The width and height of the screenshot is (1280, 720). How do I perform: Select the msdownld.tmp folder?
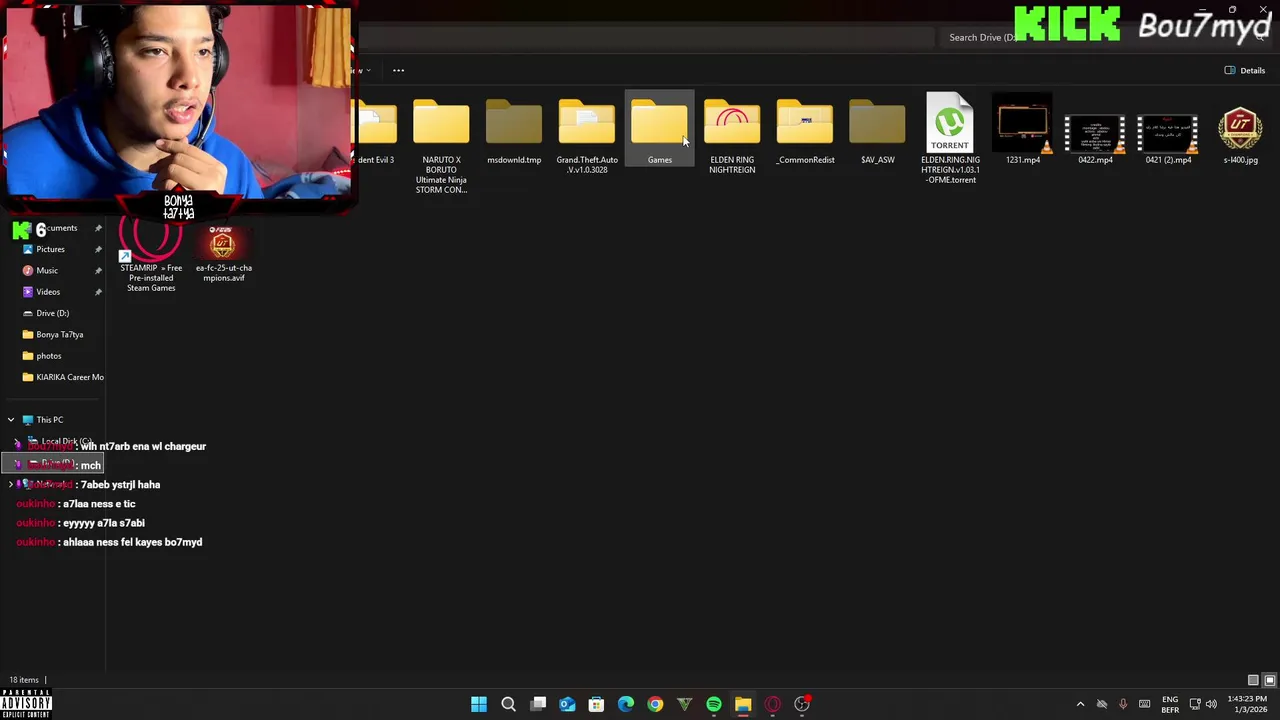pos(514,132)
